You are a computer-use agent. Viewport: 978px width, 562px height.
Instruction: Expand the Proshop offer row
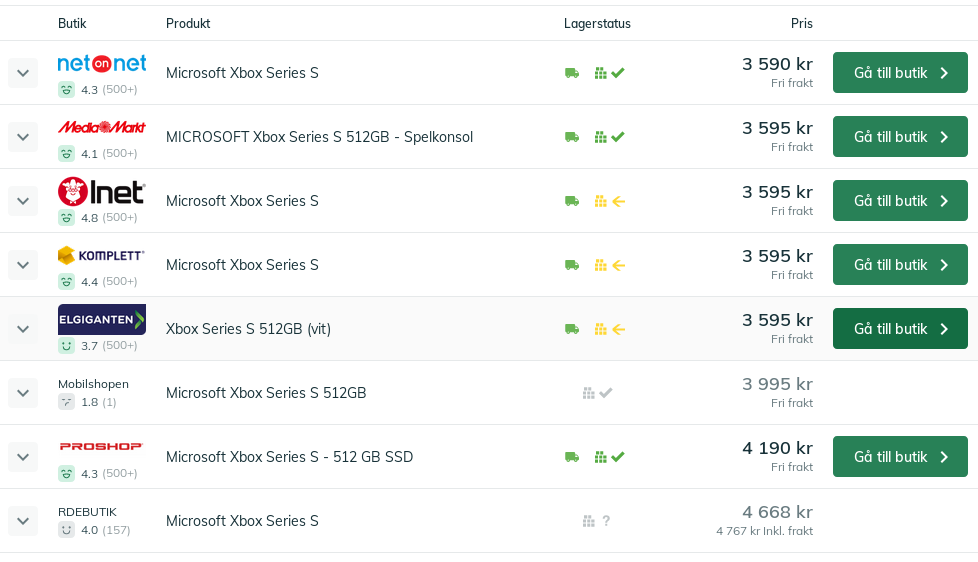tap(23, 457)
